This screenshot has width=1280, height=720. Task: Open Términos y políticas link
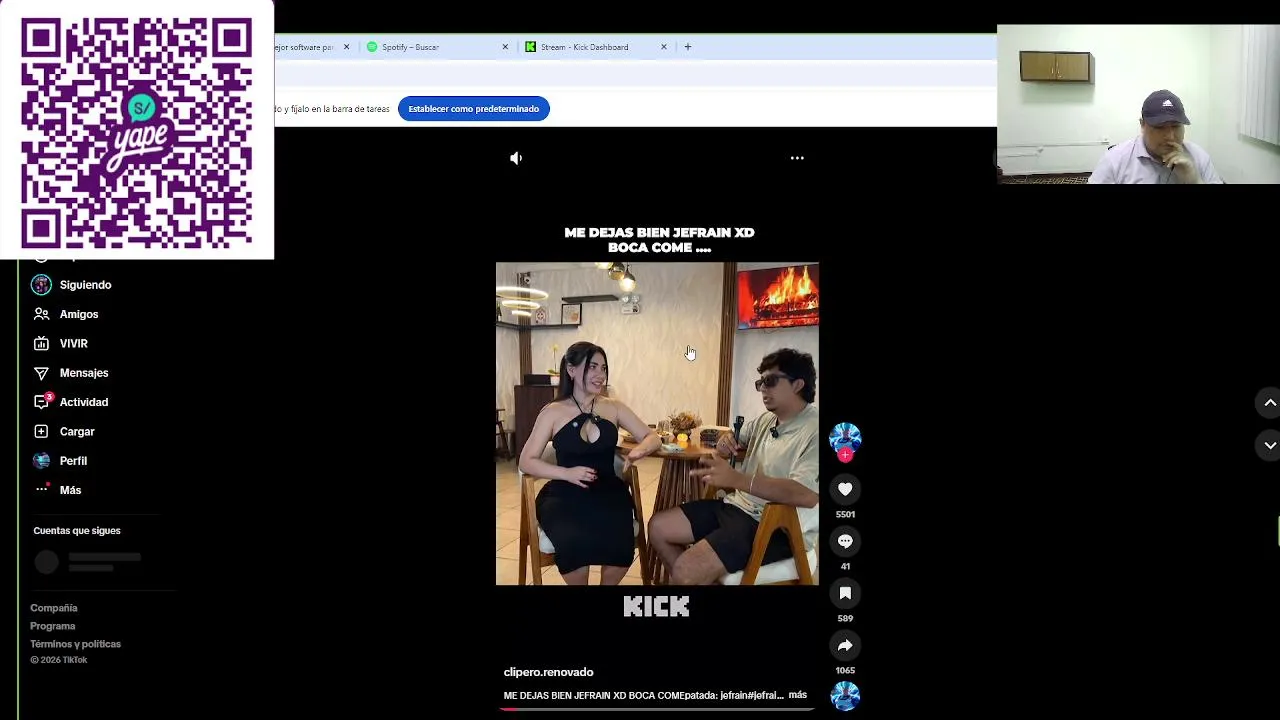75,644
